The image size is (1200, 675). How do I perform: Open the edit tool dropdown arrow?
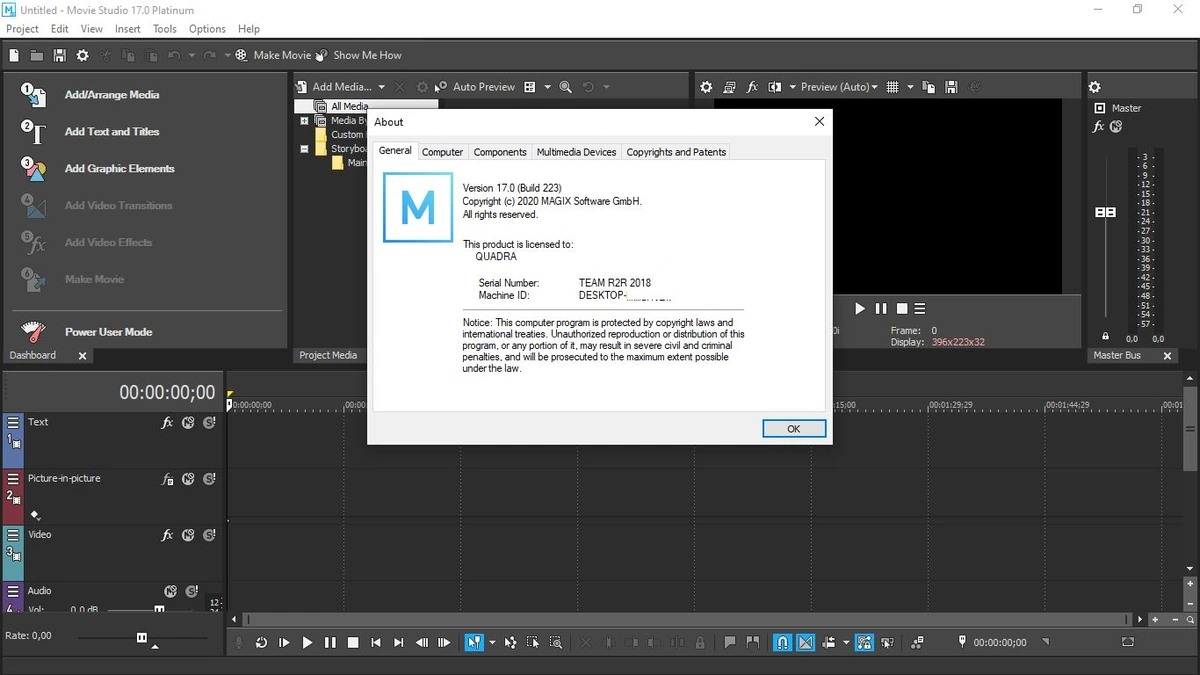click(x=492, y=643)
